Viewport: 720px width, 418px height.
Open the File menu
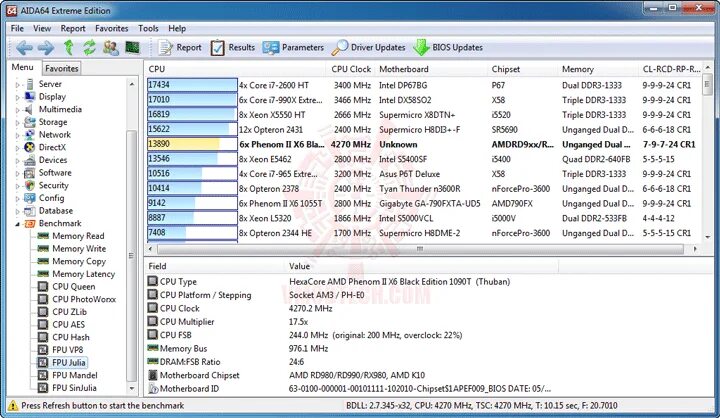point(17,28)
